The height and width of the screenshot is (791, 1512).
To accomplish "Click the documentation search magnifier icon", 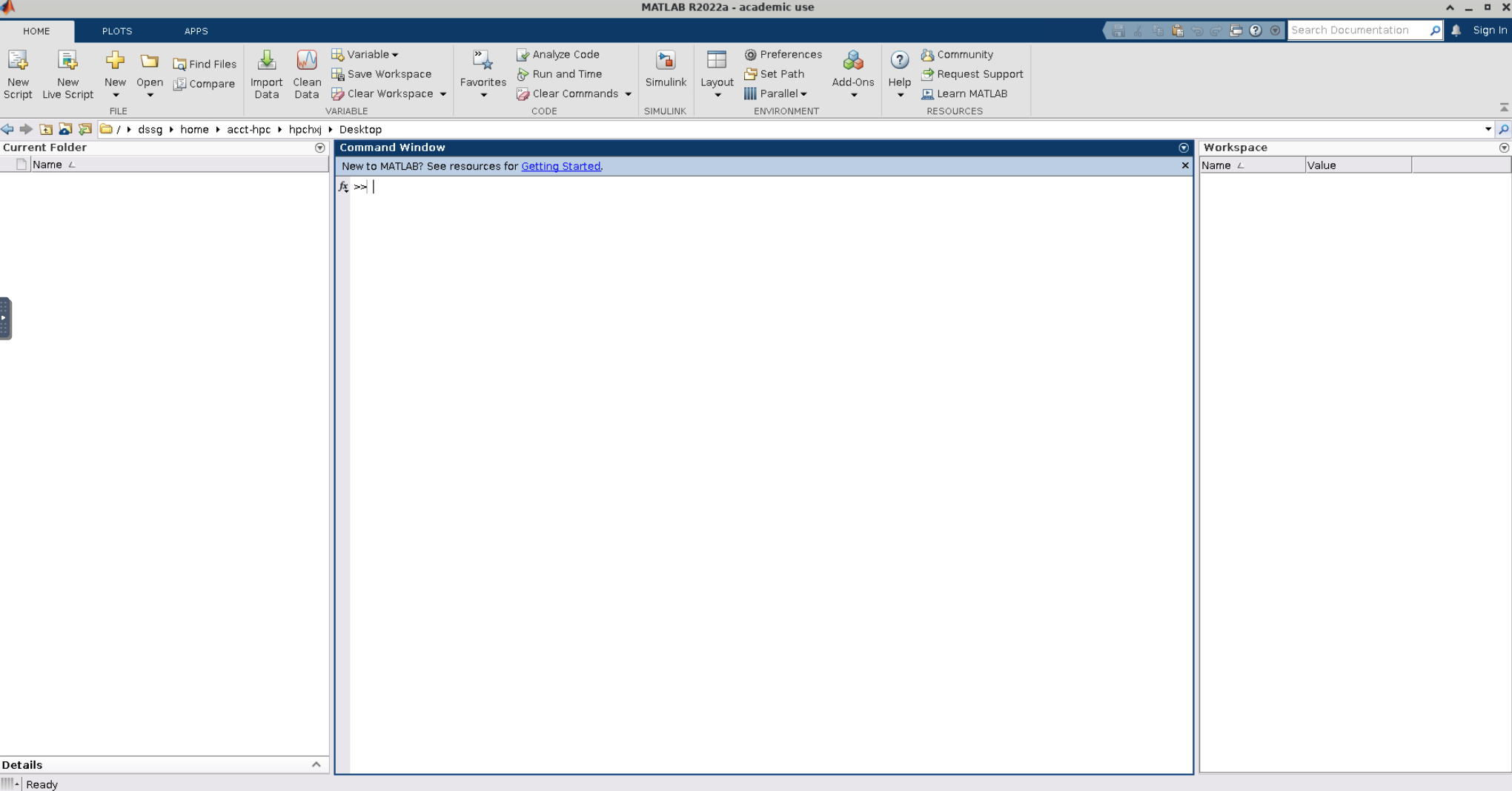I will pos(1435,30).
